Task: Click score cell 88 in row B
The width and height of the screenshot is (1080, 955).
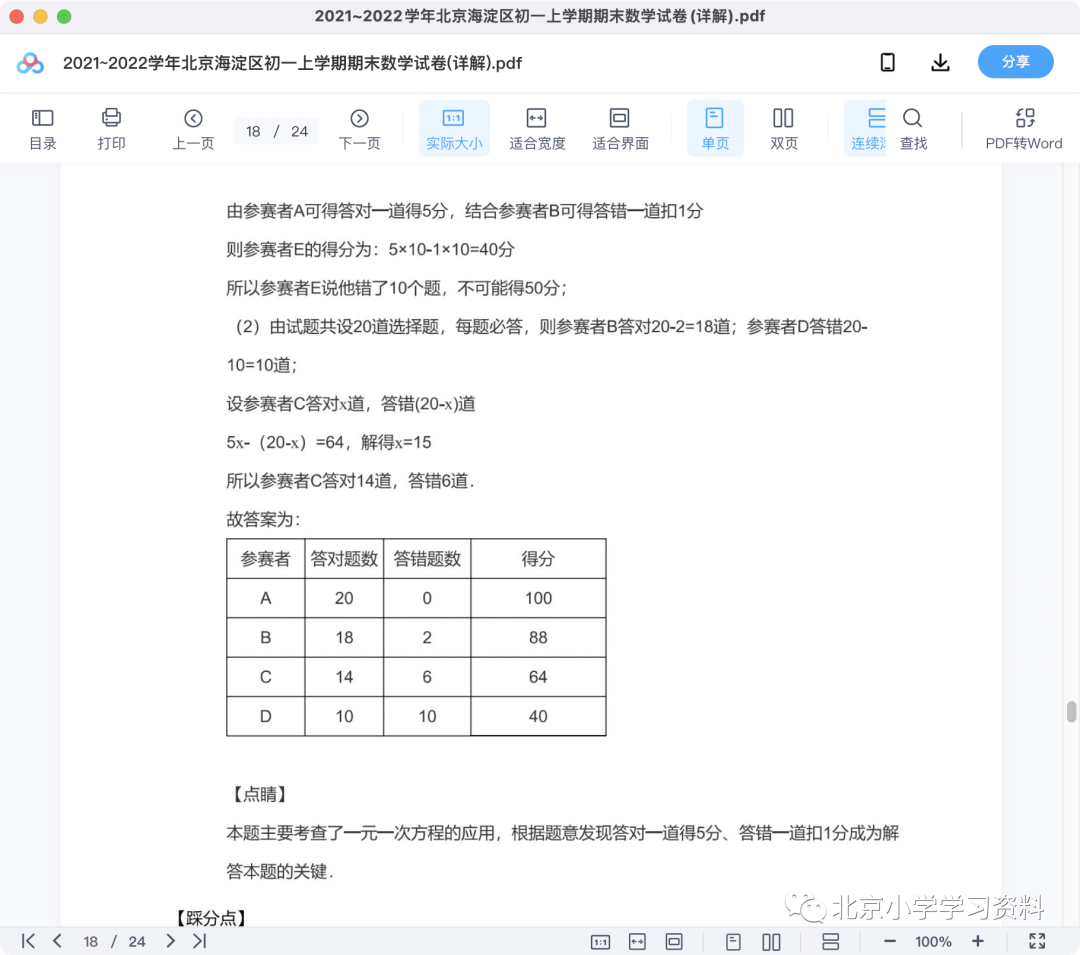Action: point(538,638)
